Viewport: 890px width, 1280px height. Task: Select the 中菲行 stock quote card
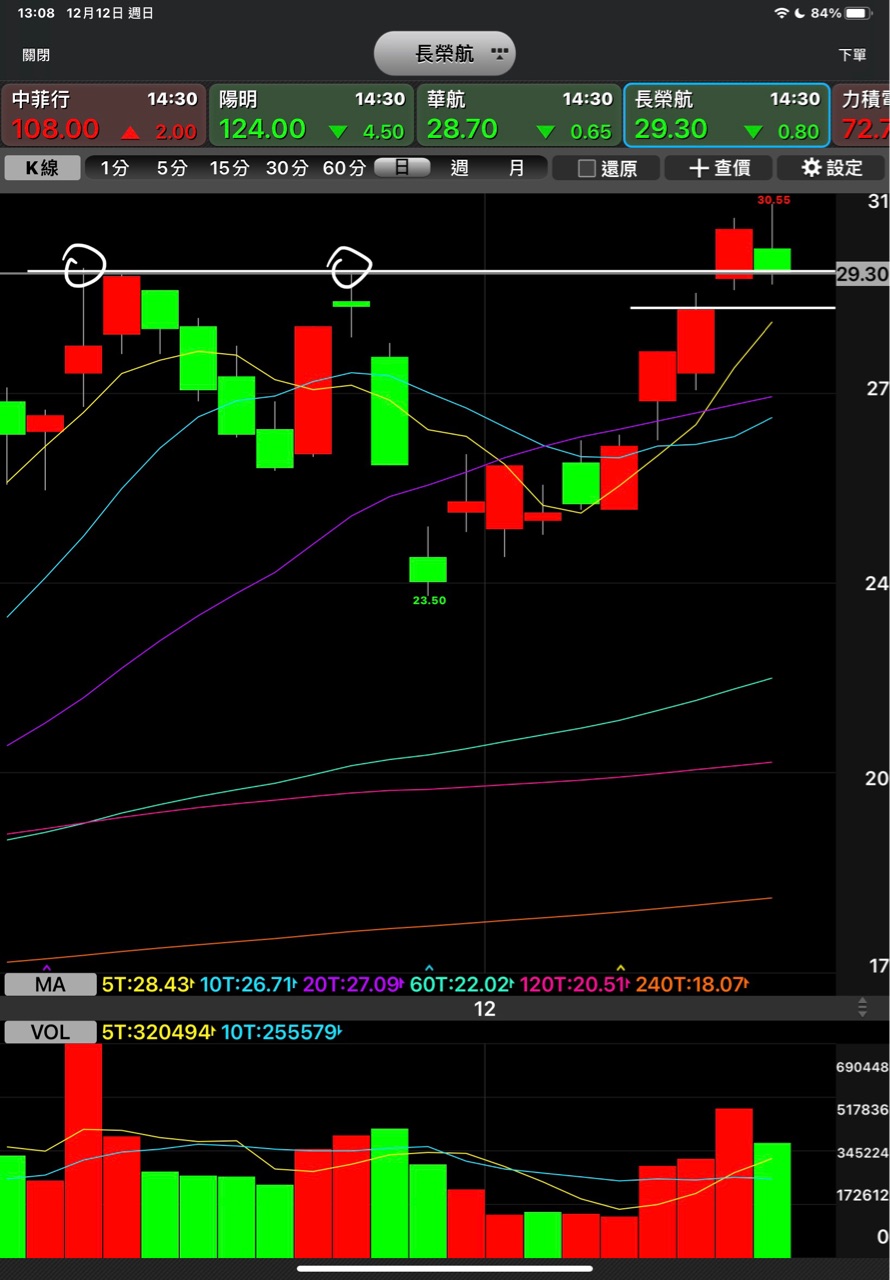pos(103,115)
